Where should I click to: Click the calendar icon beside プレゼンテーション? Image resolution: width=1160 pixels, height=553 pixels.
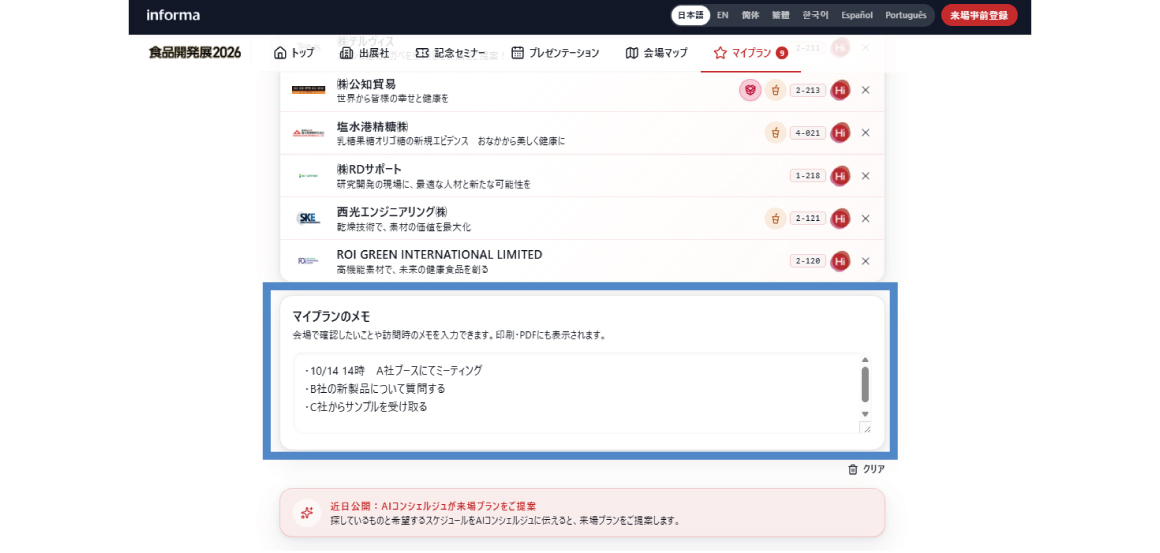click(518, 52)
